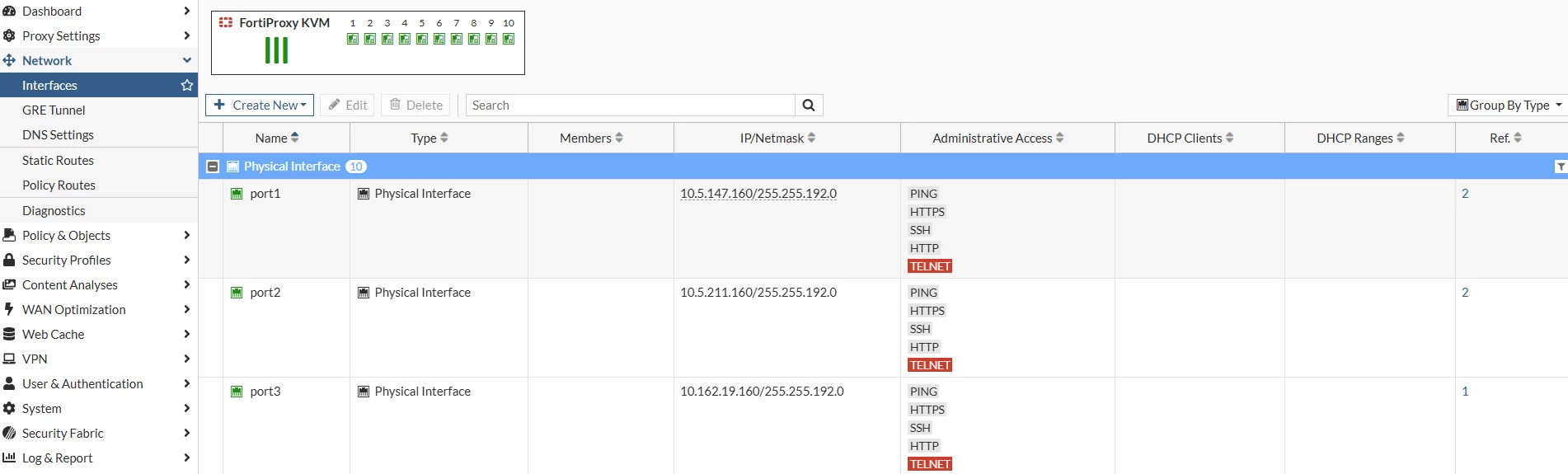Sort by DHCP Ranges column

(x=1360, y=138)
